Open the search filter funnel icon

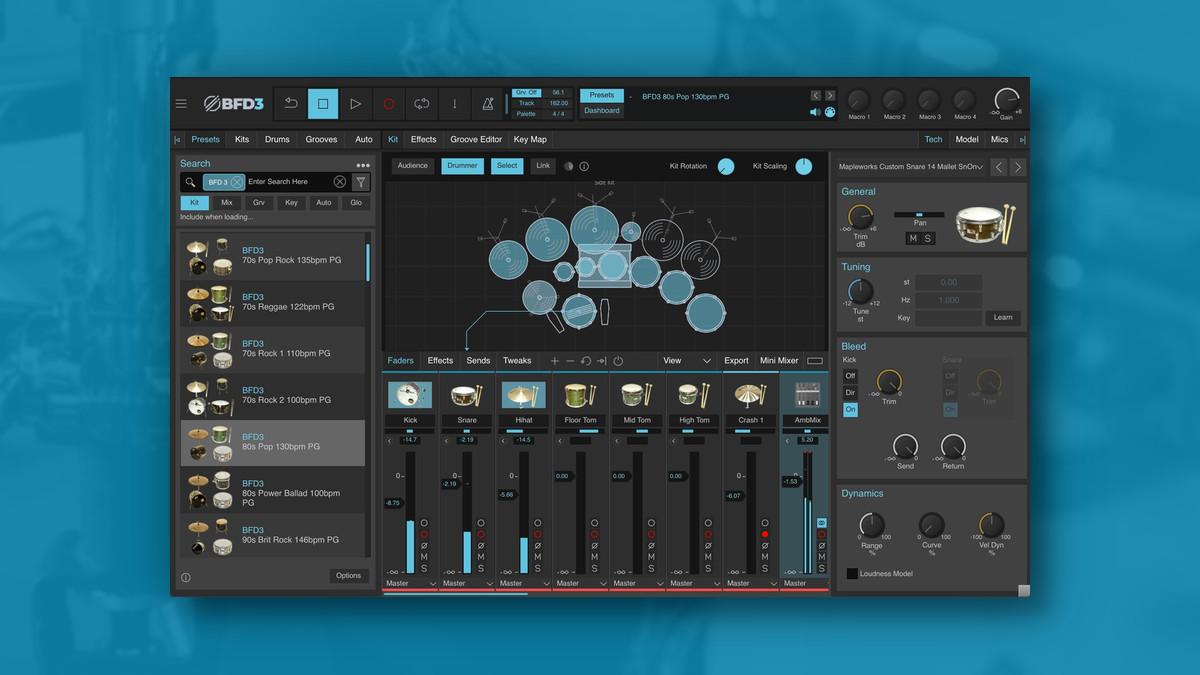tap(361, 182)
